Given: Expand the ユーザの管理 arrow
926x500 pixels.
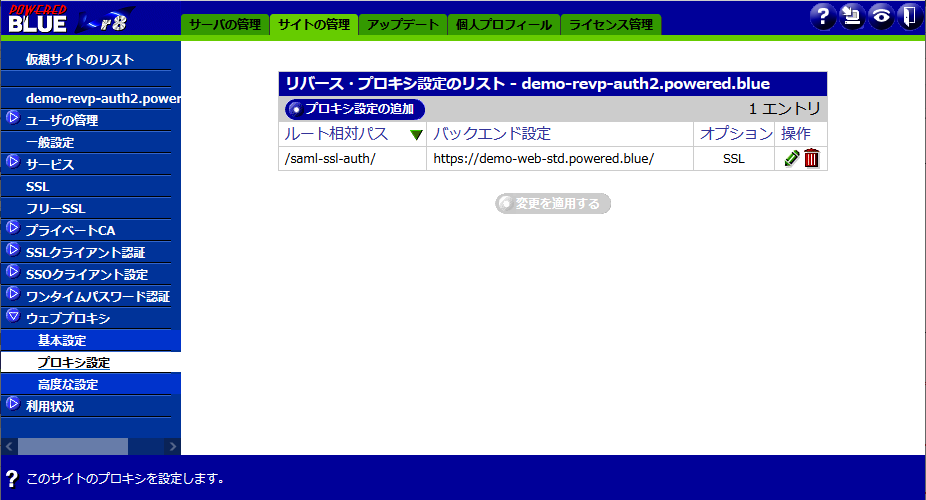Looking at the screenshot, I should [13, 117].
